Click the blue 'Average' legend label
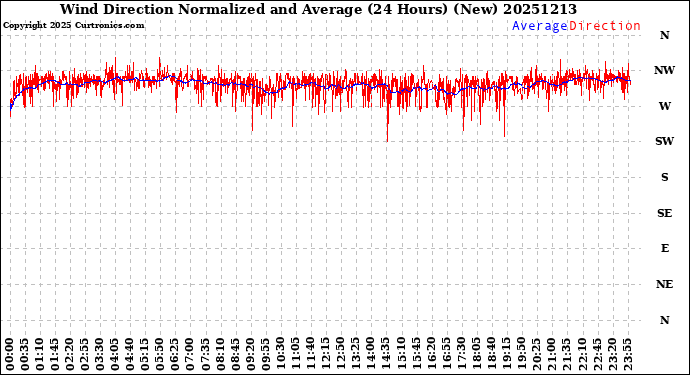Screen dimensions: 690x375 click(x=540, y=26)
